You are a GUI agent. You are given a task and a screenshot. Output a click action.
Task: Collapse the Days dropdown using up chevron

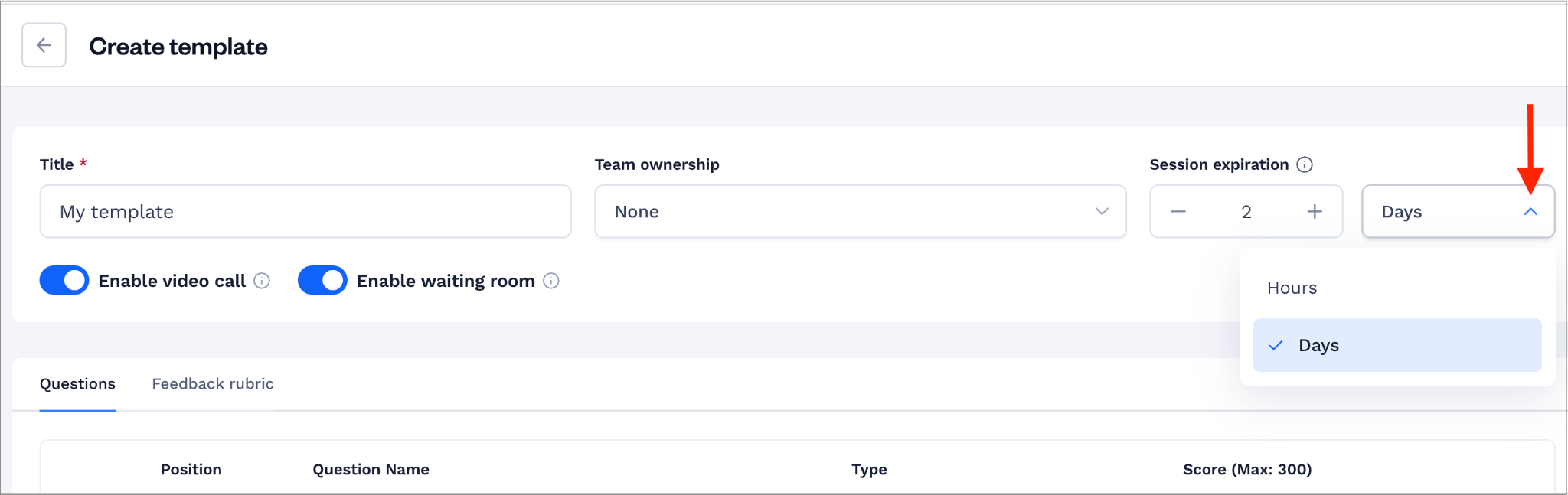[x=1530, y=212]
